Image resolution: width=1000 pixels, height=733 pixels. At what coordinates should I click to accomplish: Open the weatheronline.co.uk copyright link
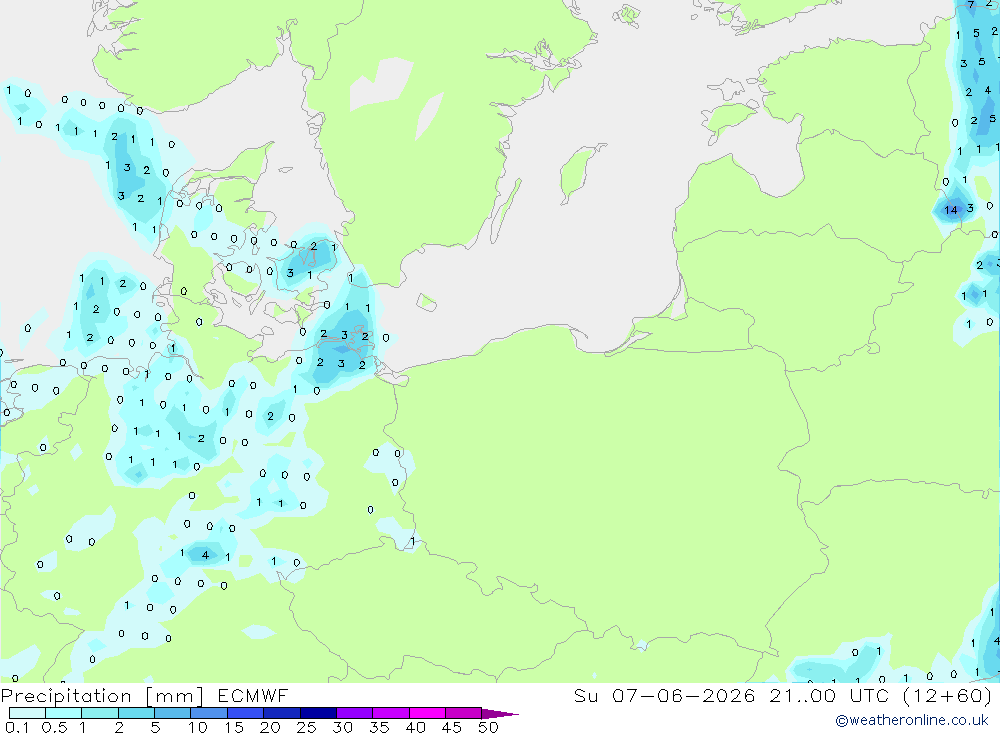tap(912, 720)
